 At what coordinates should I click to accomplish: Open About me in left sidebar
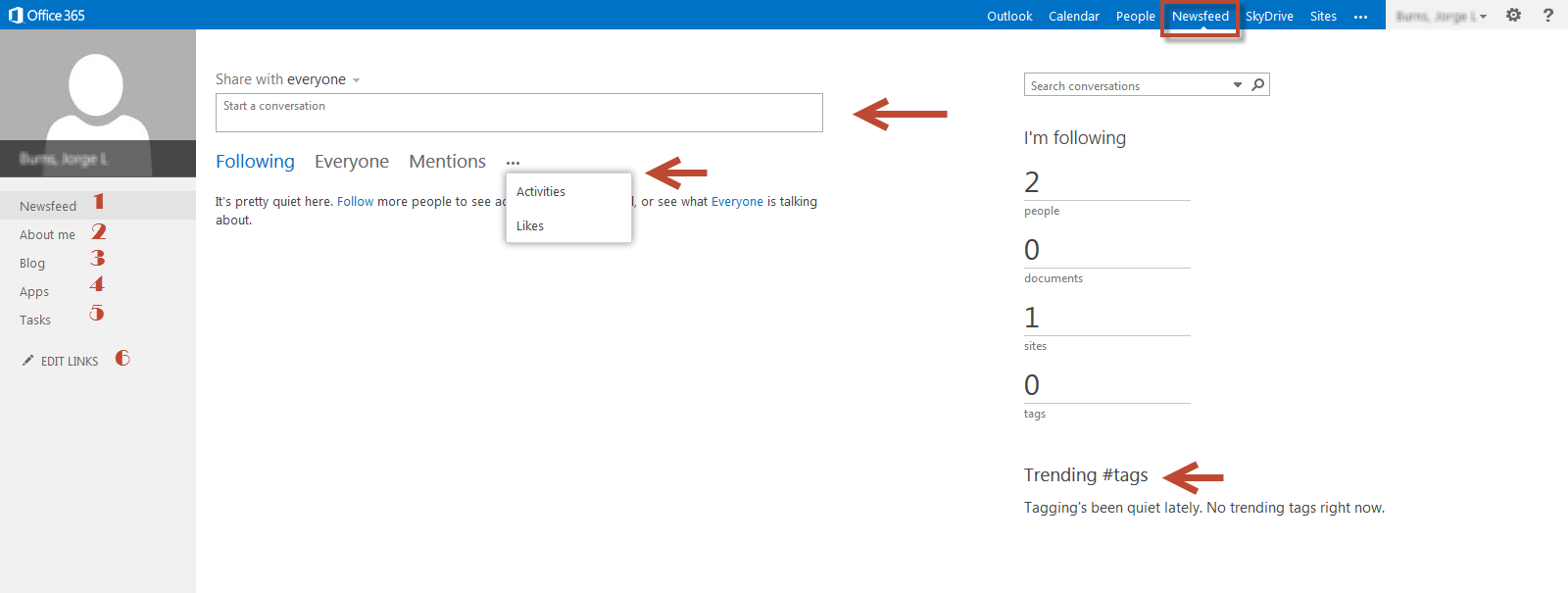(47, 234)
